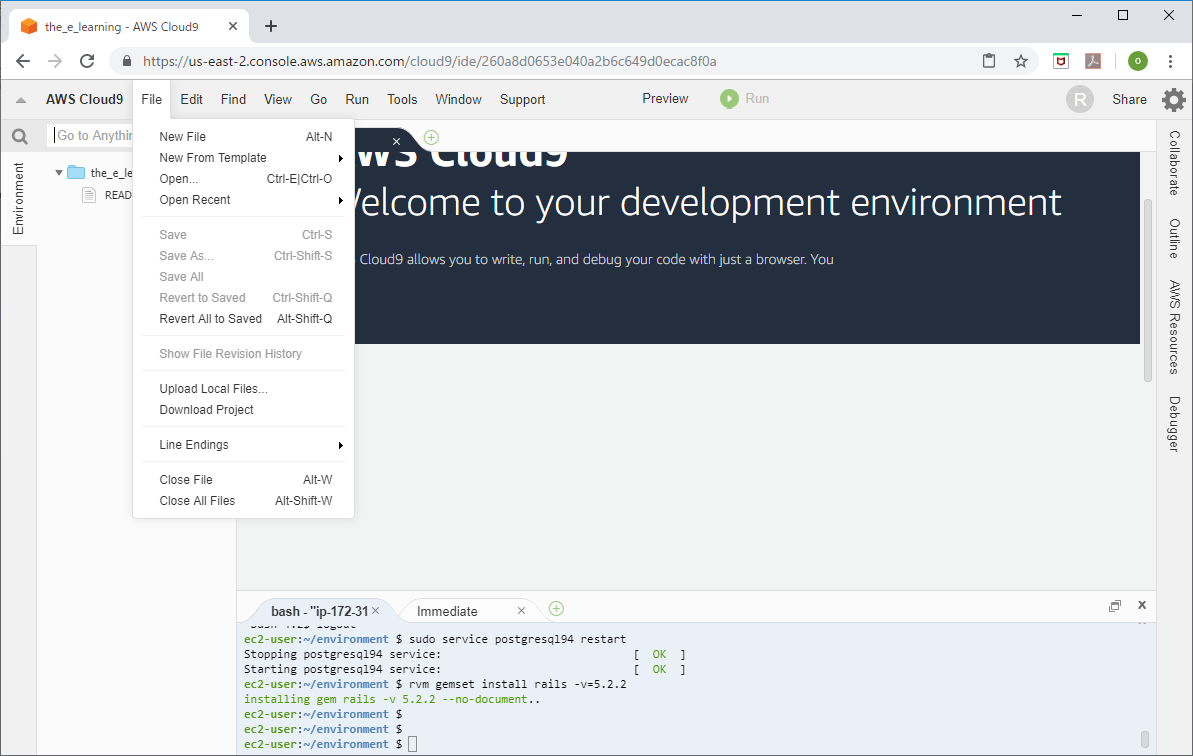Viewport: 1193px width, 756px height.
Task: Click the Go to Anything search icon
Action: point(20,136)
